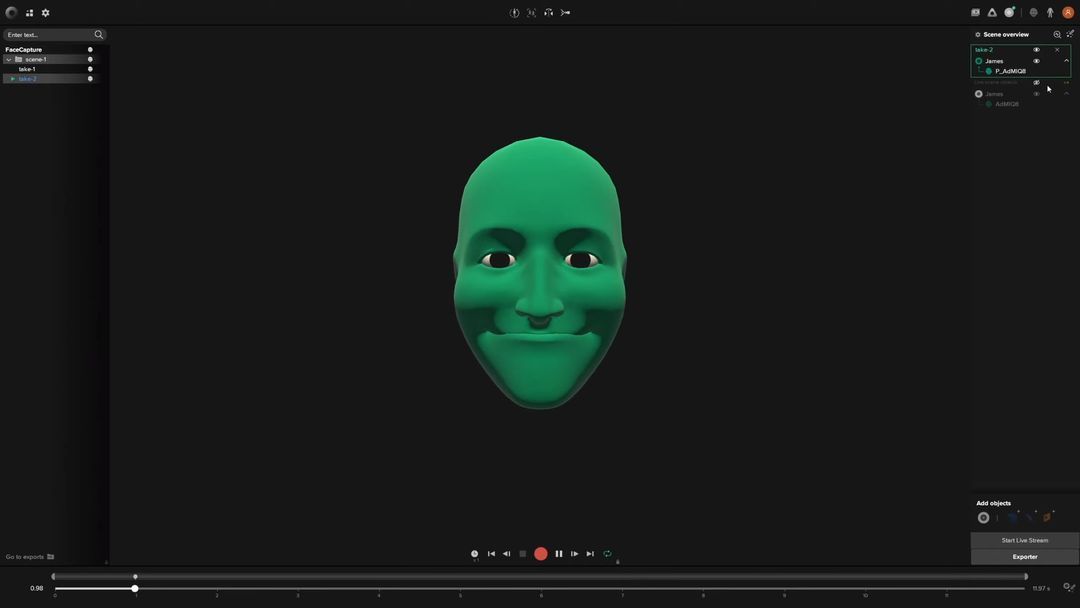Click the crop/framing icon in the top toolbar
The width and height of the screenshot is (1080, 608).
tap(531, 12)
